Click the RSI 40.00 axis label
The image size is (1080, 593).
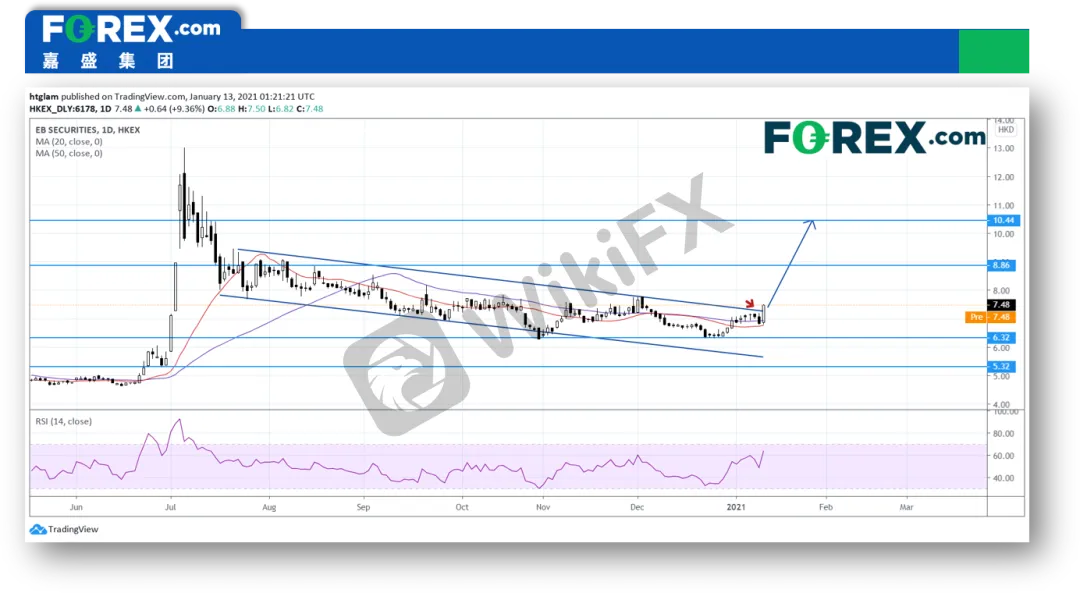pyautogui.click(x=1004, y=477)
